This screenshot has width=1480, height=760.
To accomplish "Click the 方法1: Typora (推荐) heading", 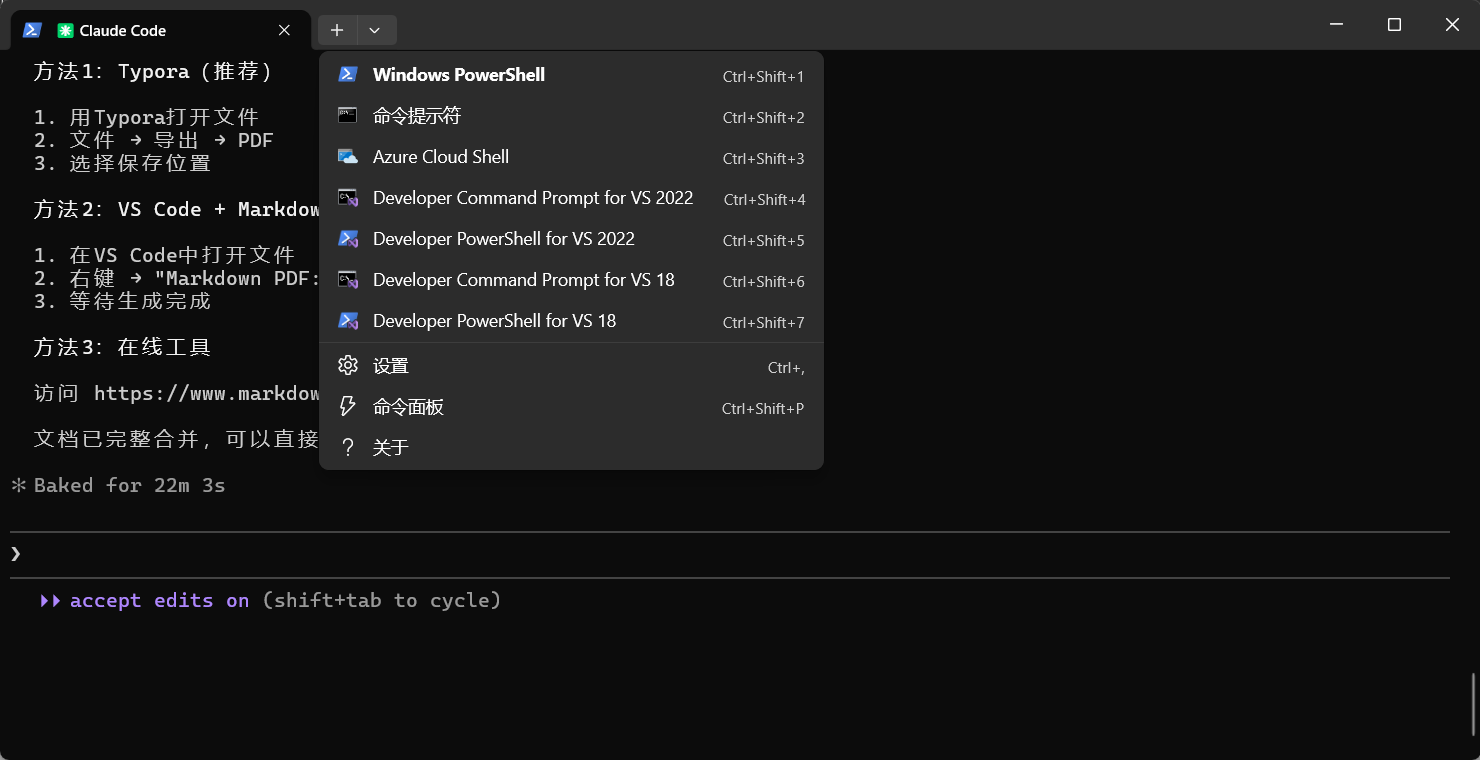I will pyautogui.click(x=153, y=72).
